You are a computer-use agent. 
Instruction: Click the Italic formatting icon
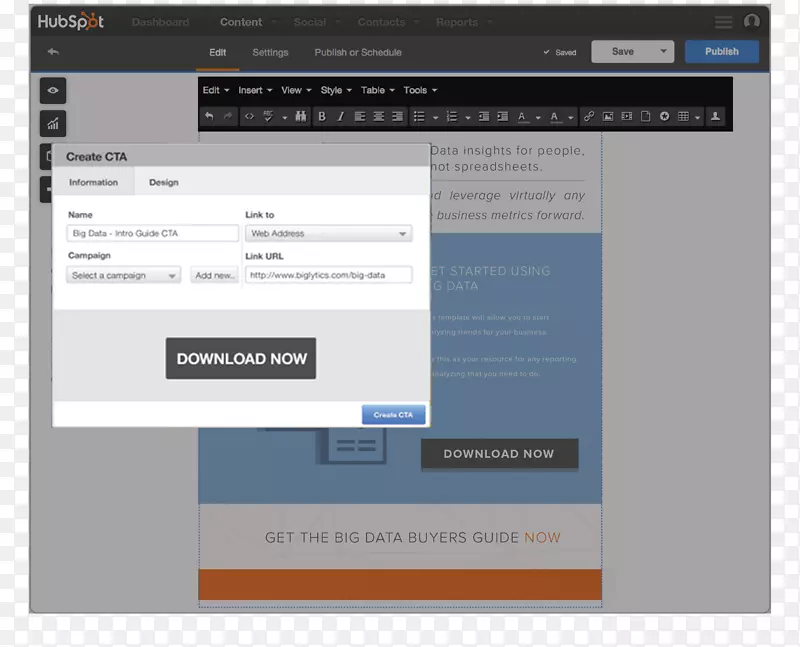(340, 117)
